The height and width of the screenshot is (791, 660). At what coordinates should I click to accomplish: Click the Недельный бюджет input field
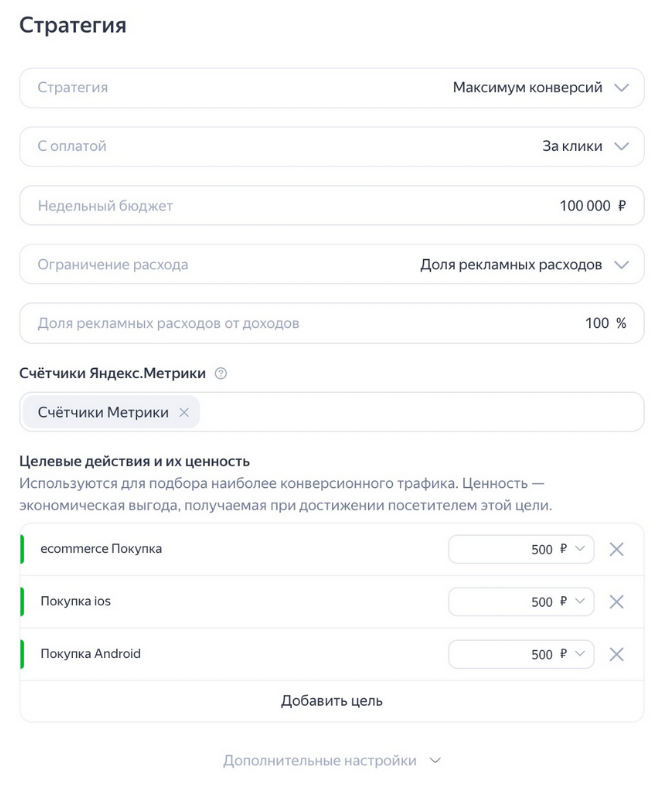click(x=331, y=206)
